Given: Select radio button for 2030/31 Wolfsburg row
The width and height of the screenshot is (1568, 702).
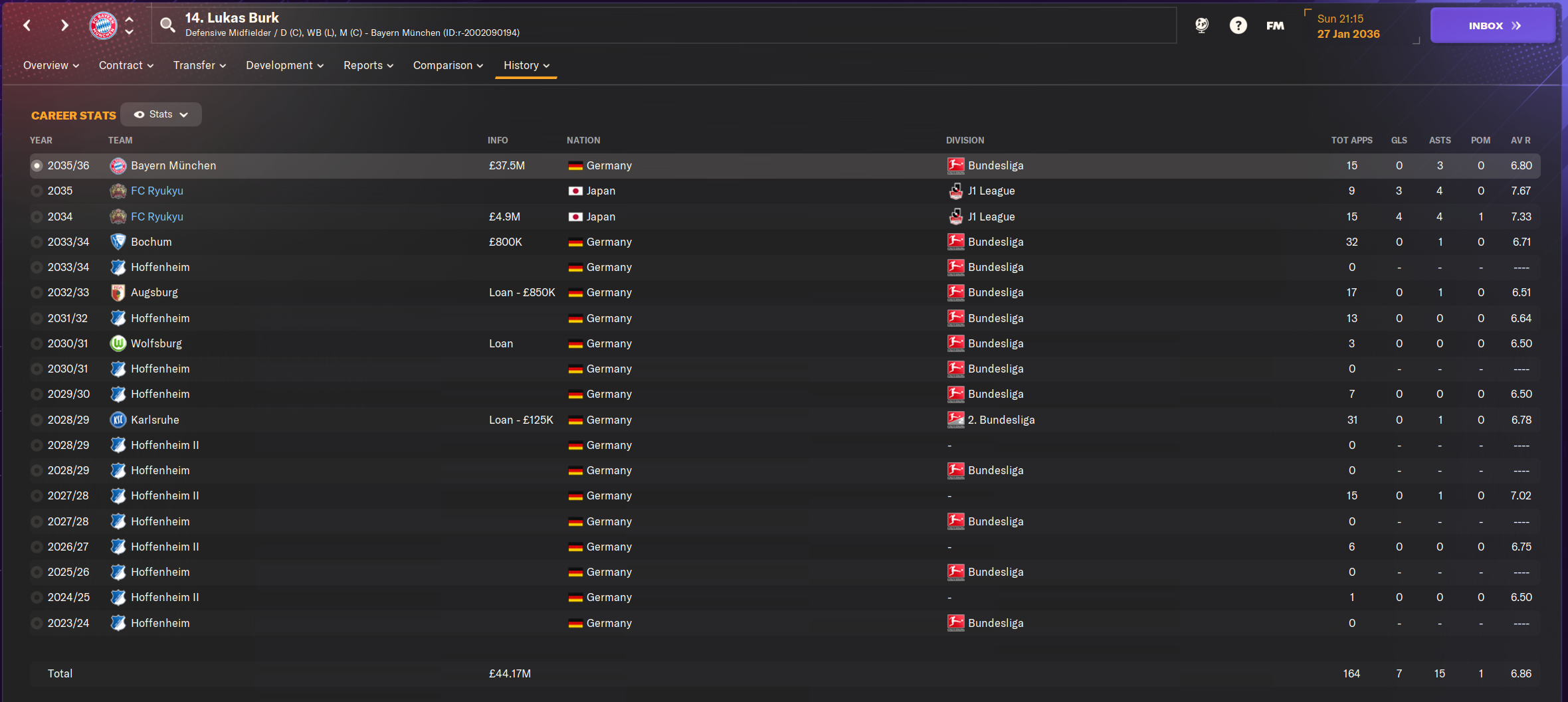Looking at the screenshot, I should click(37, 343).
